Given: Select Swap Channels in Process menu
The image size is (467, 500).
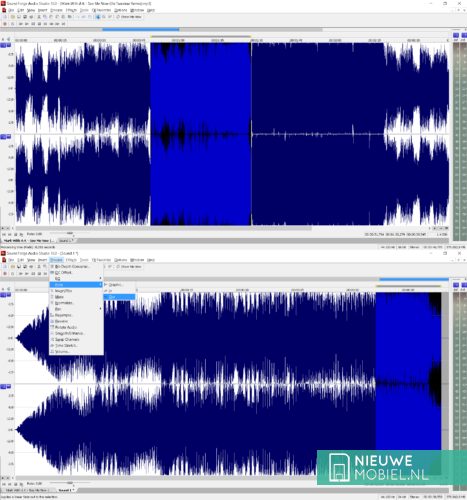Looking at the screenshot, I should 76,339.
